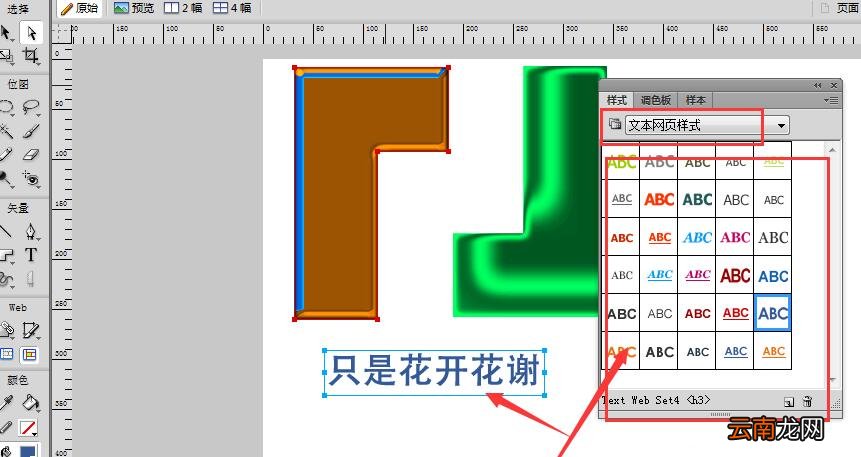This screenshot has height=457, width=861.
Task: Select the Line tool
Action: tap(7, 231)
